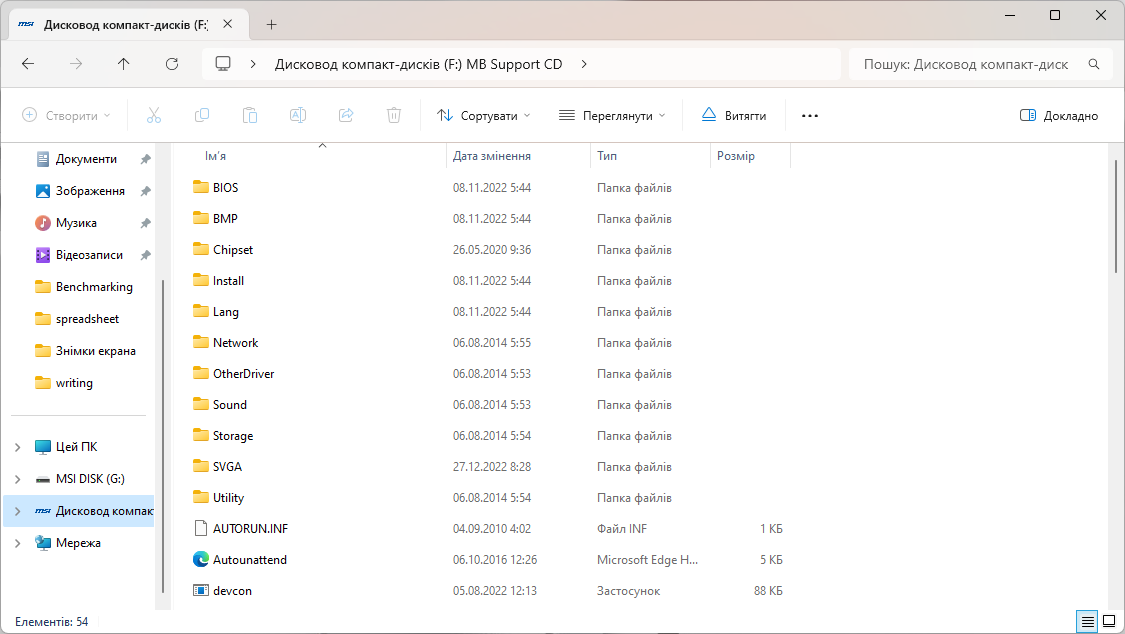Select the AUTORUN.INF file icon
Screen dimensions: 1125x634
click(201, 529)
